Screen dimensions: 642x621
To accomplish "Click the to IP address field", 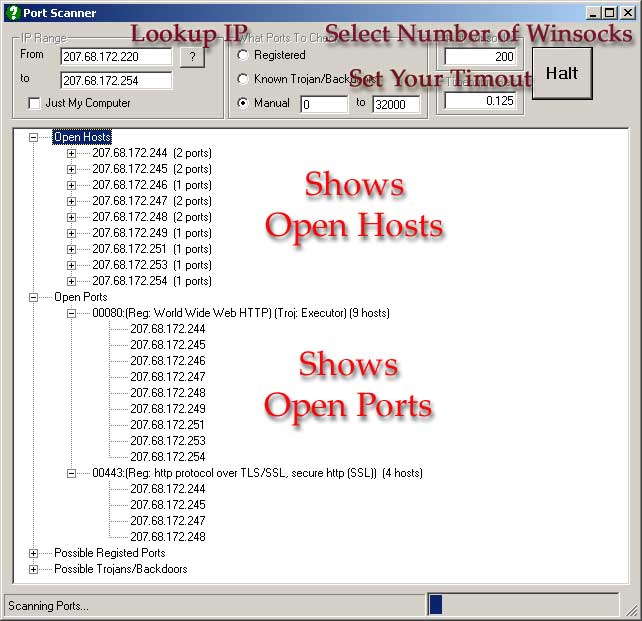I will (116, 80).
